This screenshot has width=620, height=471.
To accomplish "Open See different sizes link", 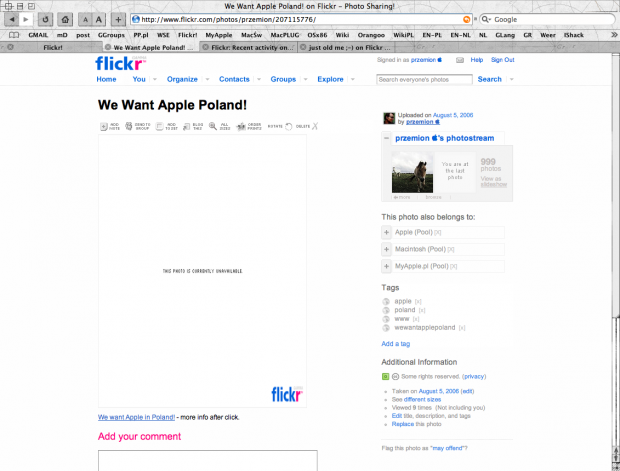I will point(422,400).
